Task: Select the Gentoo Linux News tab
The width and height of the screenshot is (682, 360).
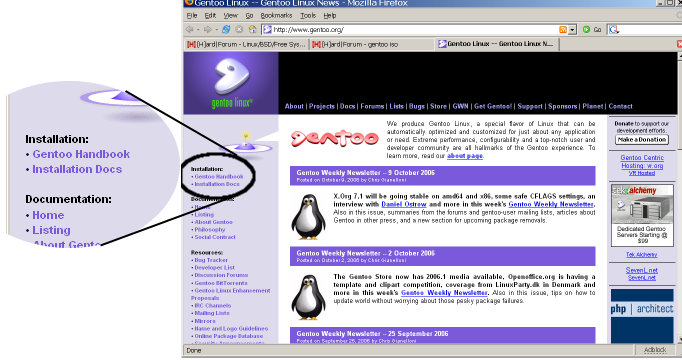Action: [x=497, y=44]
